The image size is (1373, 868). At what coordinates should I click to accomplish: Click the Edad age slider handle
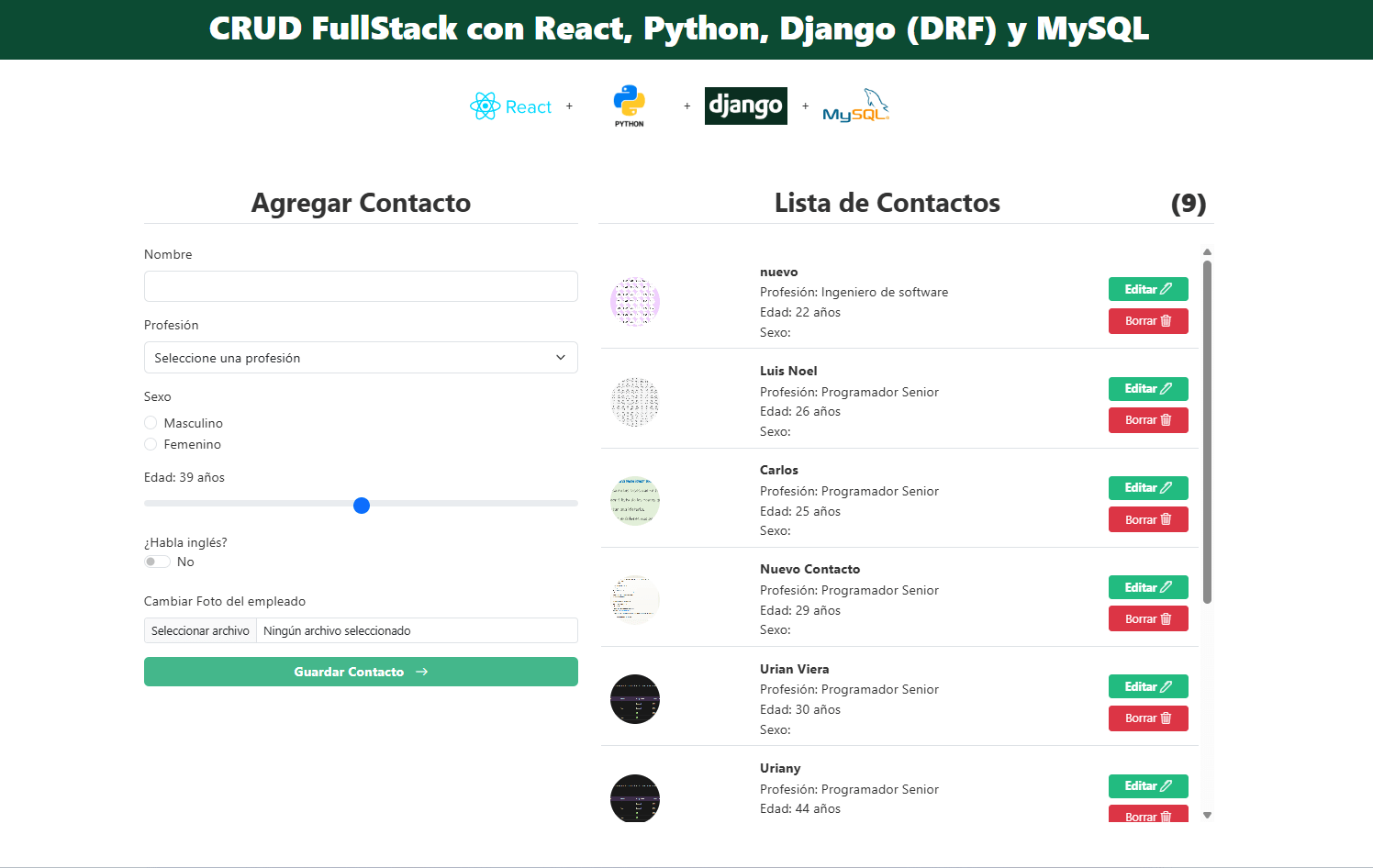pyautogui.click(x=362, y=505)
